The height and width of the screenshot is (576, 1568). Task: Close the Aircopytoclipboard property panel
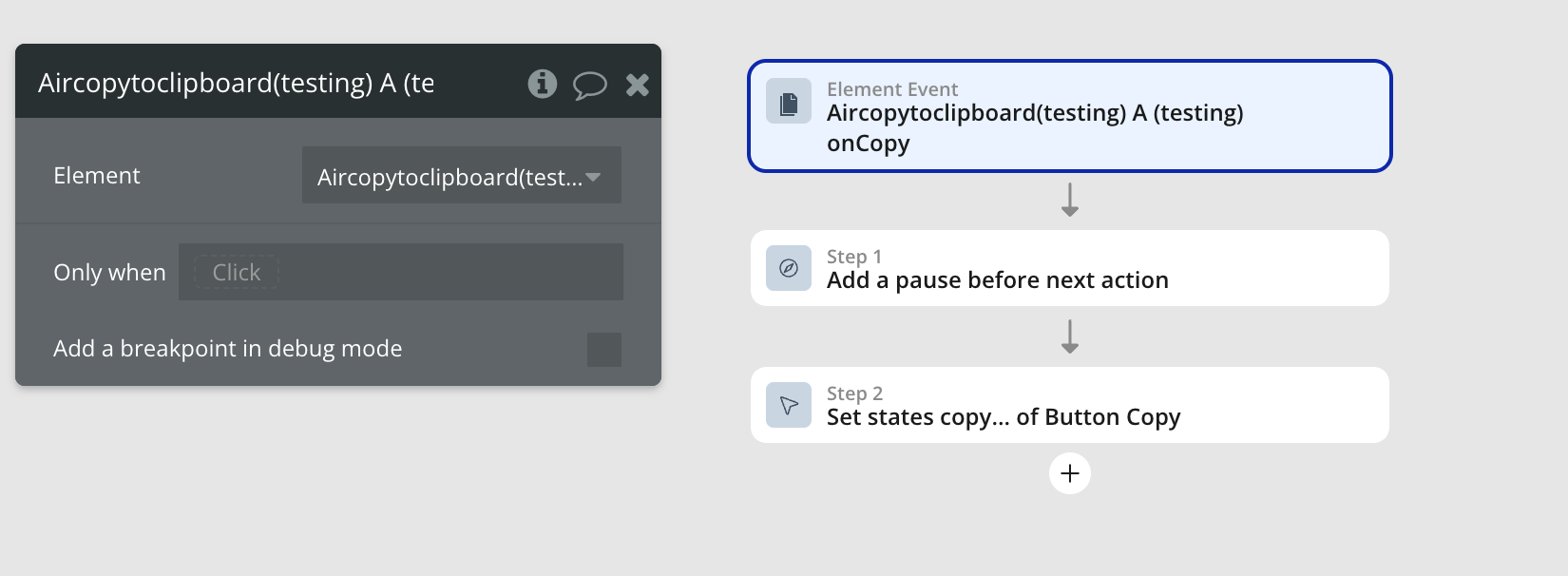click(x=638, y=86)
